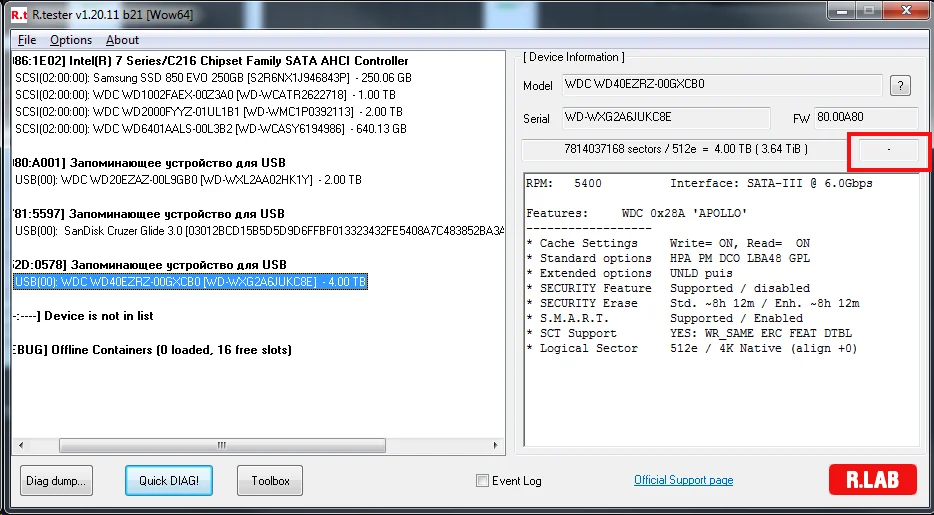
Task: Open the File menu
Action: [27, 40]
